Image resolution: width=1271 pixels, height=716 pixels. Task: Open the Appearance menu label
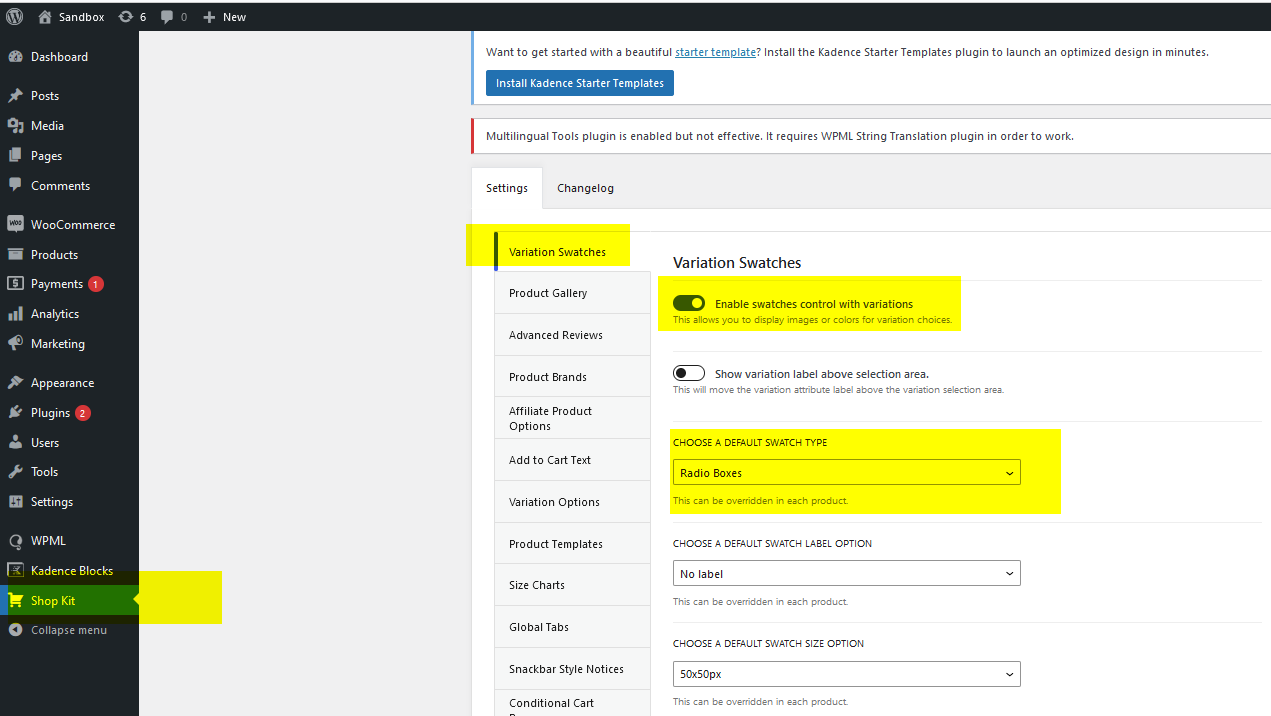(x=62, y=383)
